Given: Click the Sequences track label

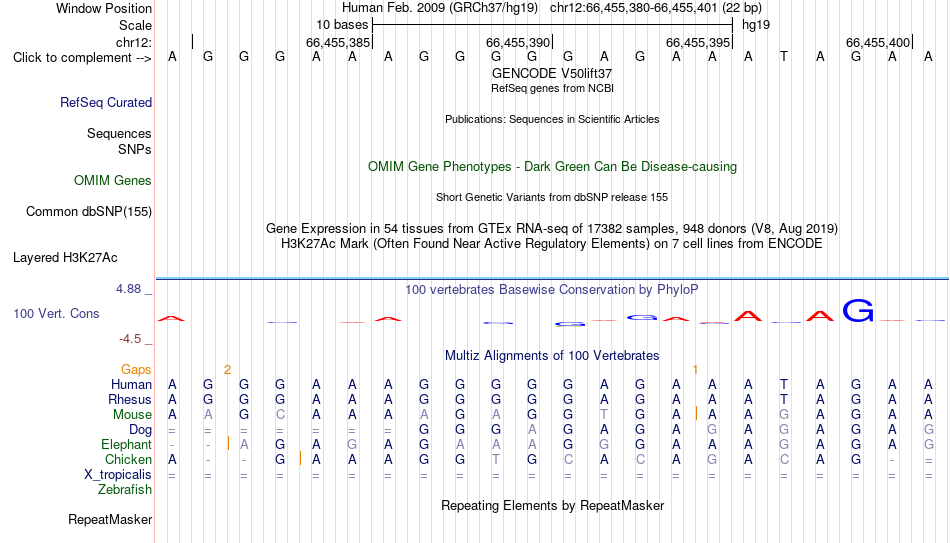Looking at the screenshot, I should pyautogui.click(x=119, y=133).
